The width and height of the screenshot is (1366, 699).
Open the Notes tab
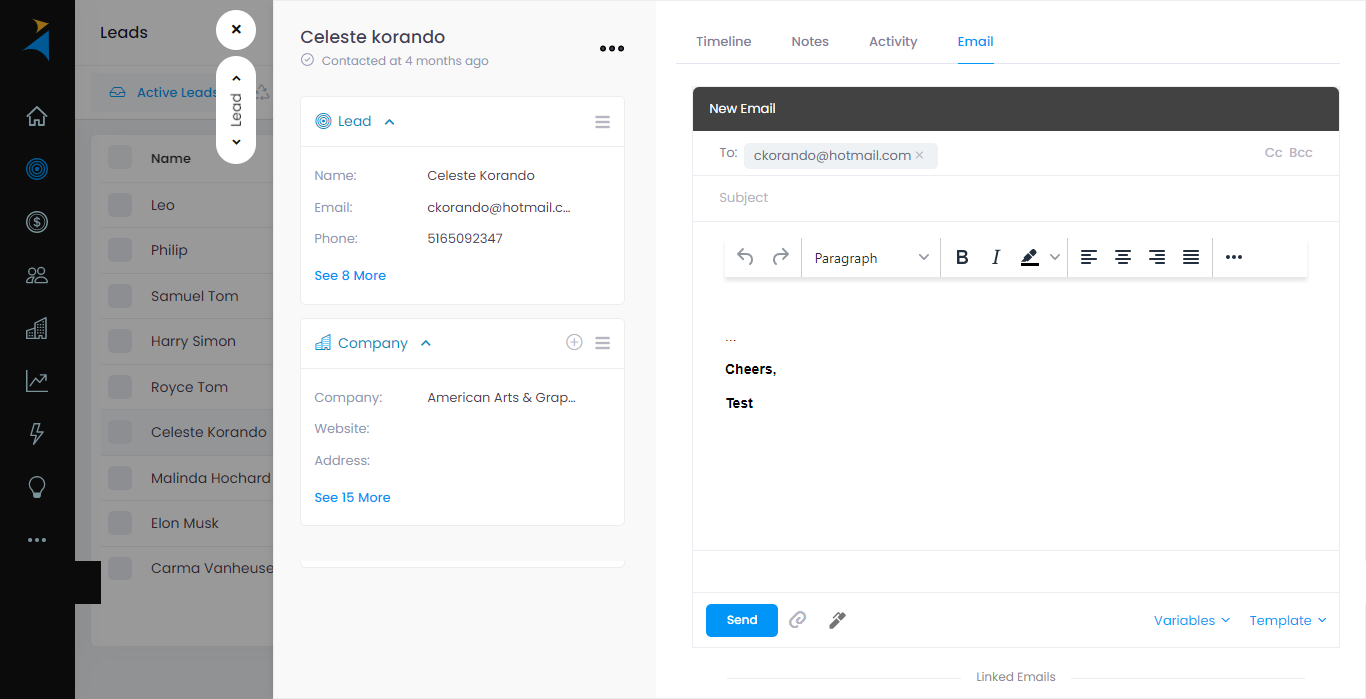809,41
